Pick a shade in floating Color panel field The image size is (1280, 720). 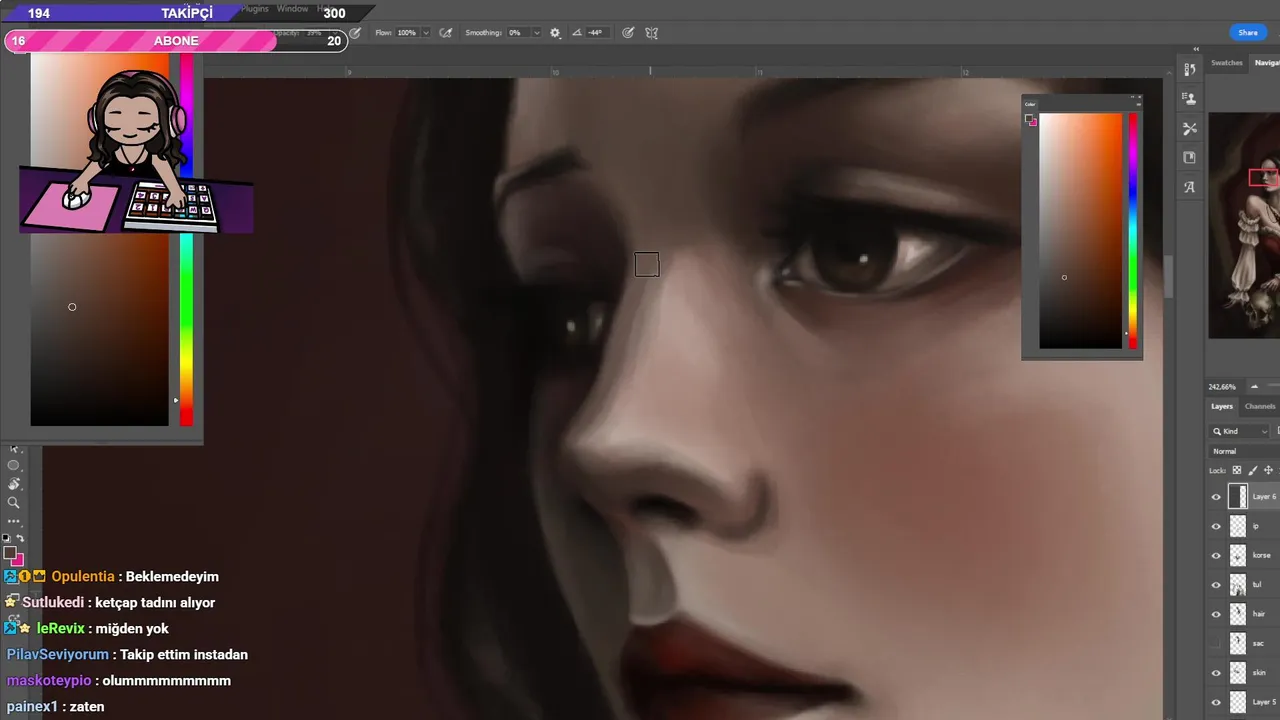pos(1081,231)
